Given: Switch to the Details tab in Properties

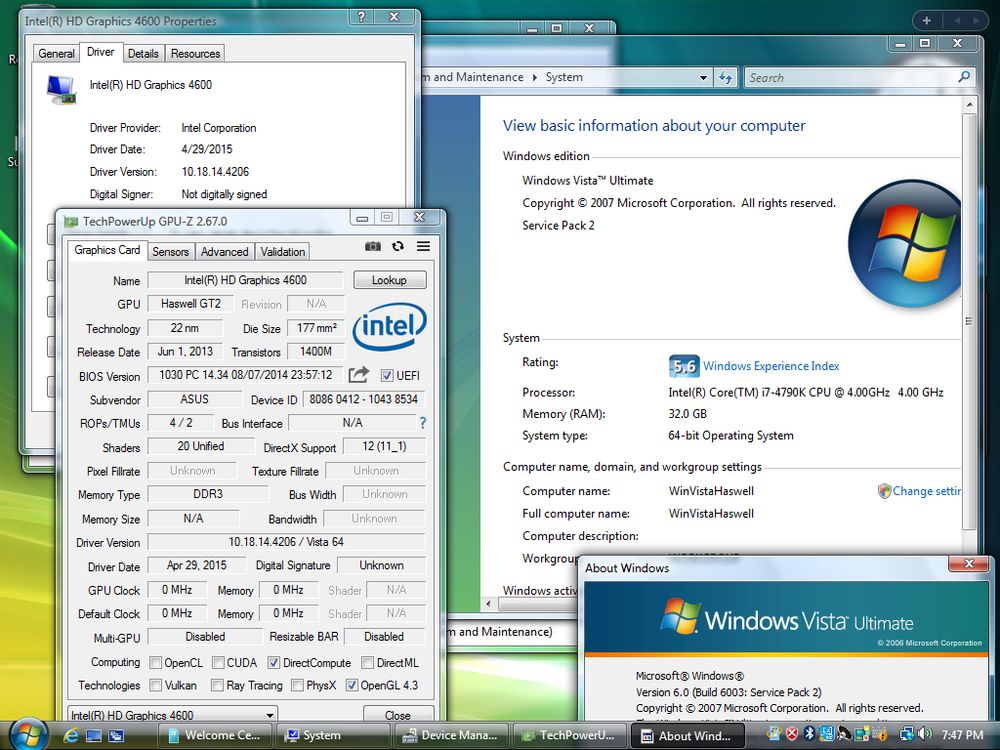Looking at the screenshot, I should pyautogui.click(x=143, y=54).
